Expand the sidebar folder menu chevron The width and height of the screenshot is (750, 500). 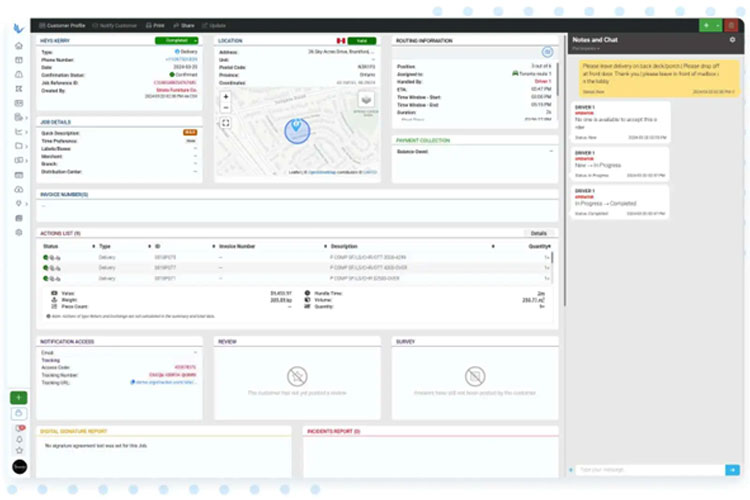click(x=26, y=146)
